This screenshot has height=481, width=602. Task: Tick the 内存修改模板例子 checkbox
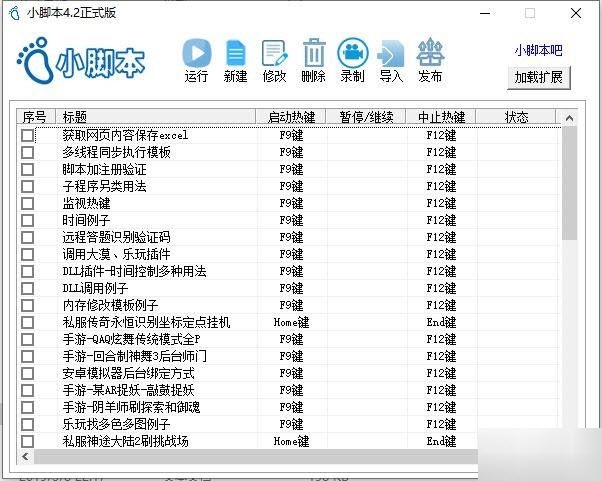pyautogui.click(x=28, y=305)
